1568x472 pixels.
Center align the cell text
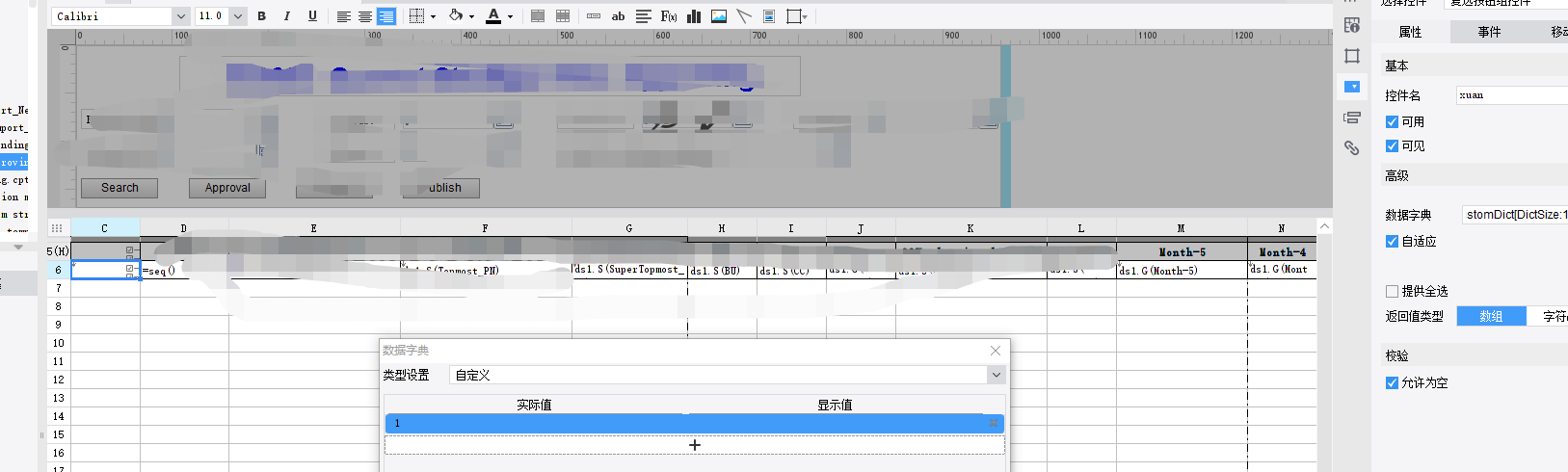coord(365,16)
